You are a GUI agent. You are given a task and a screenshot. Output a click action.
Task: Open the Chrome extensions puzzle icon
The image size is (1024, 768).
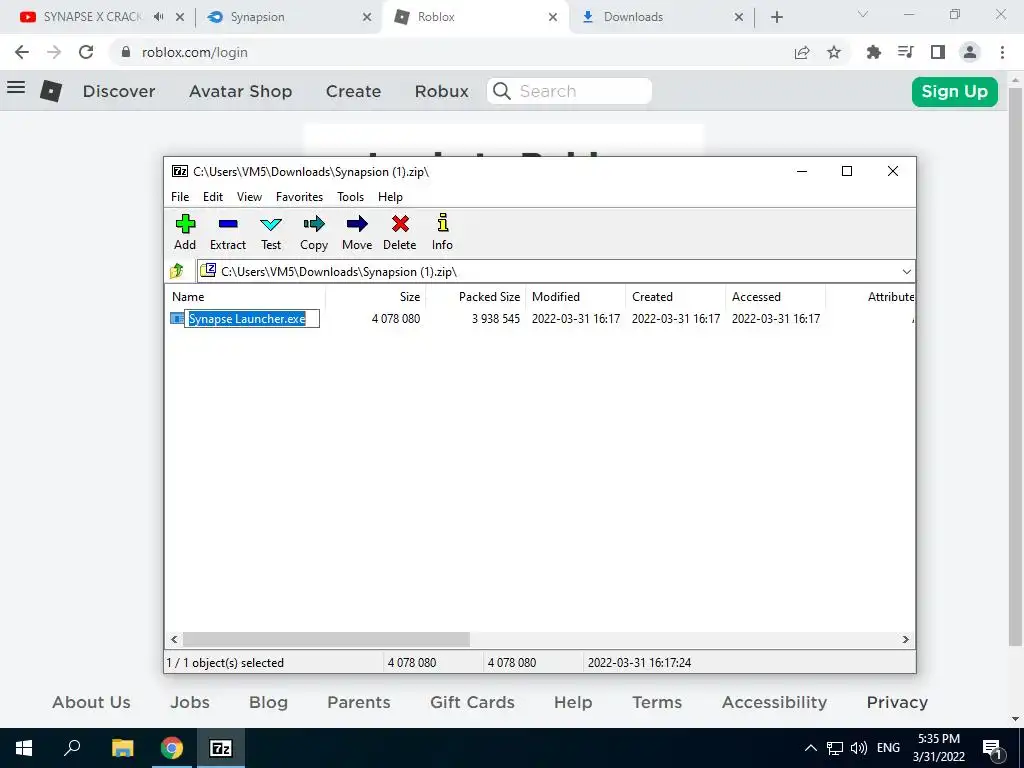[873, 52]
